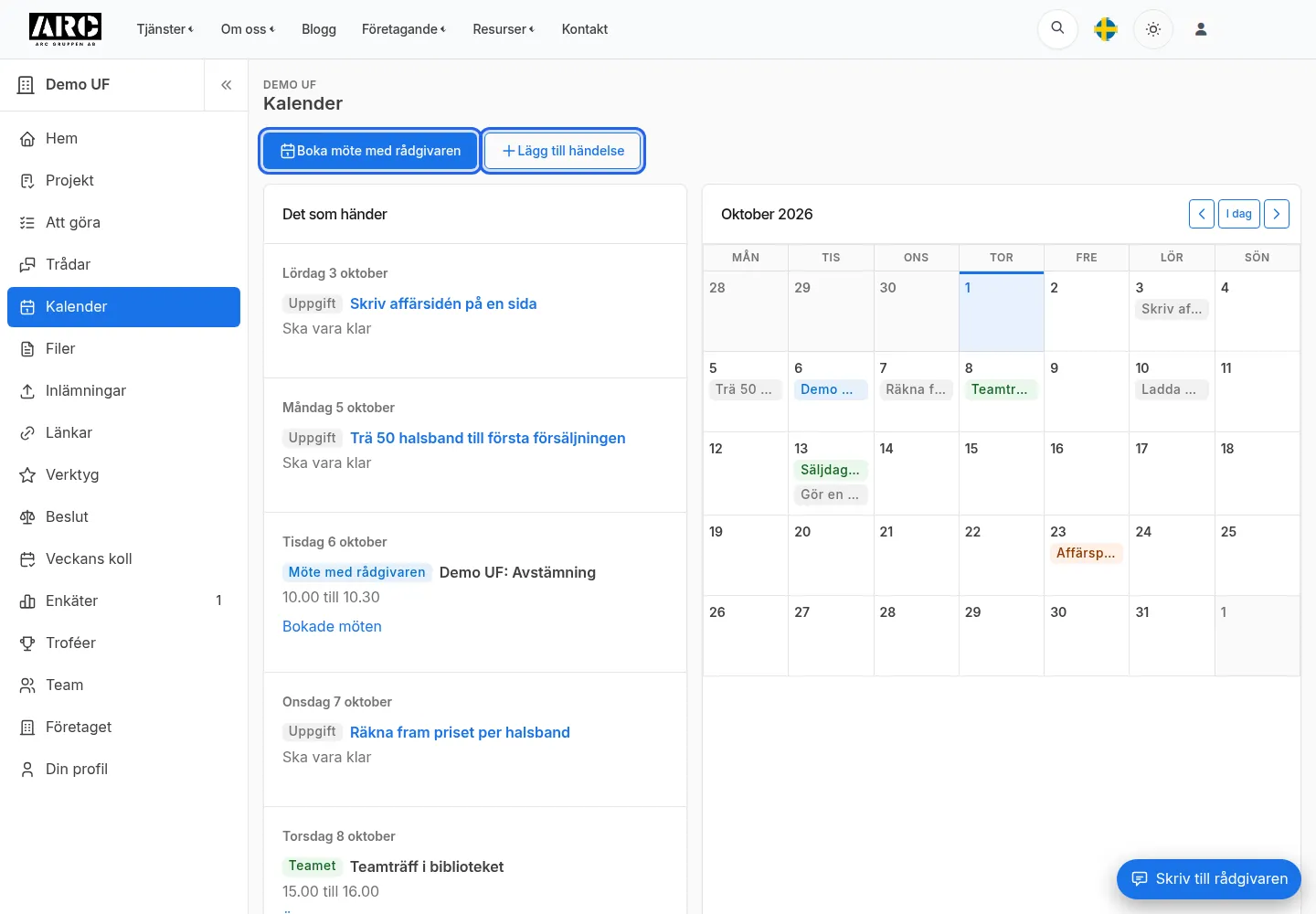This screenshot has width=1316, height=914.
Task: Go to next month in calendar
Action: [x=1277, y=214]
